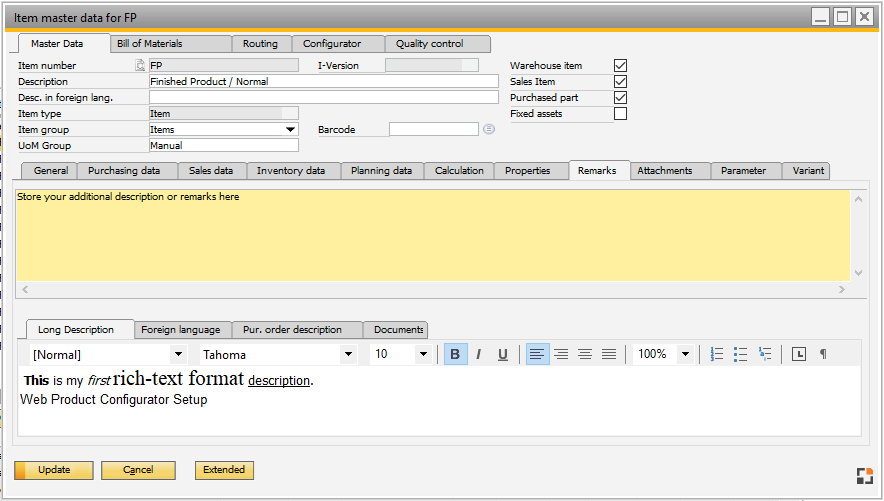Open the 100% zoom dropdown
Viewport: 884px width, 501px height.
tap(685, 354)
